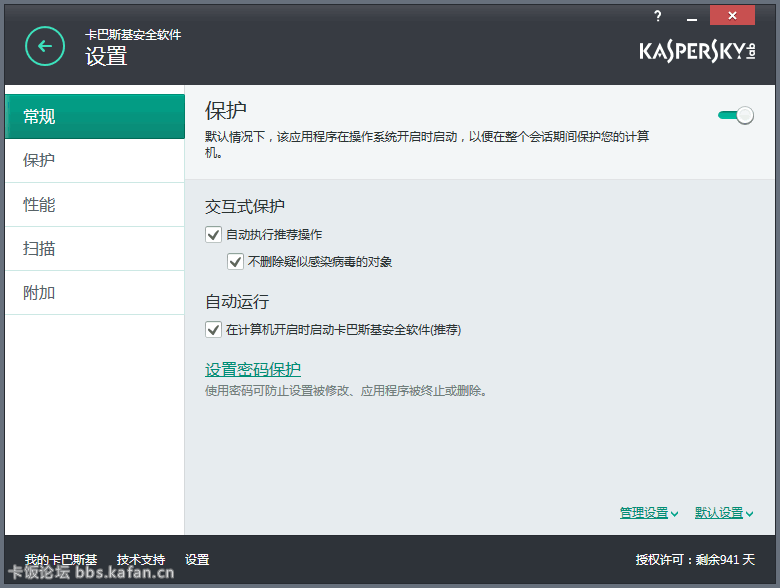Click the 使用密码可防止设置被修改 description text
Viewport: 780px width, 588px height.
coord(346,391)
